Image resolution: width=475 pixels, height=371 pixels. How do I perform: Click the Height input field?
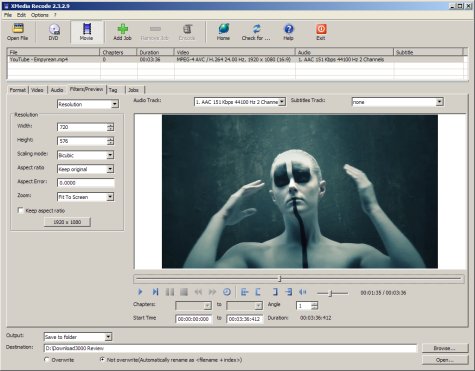point(82,141)
